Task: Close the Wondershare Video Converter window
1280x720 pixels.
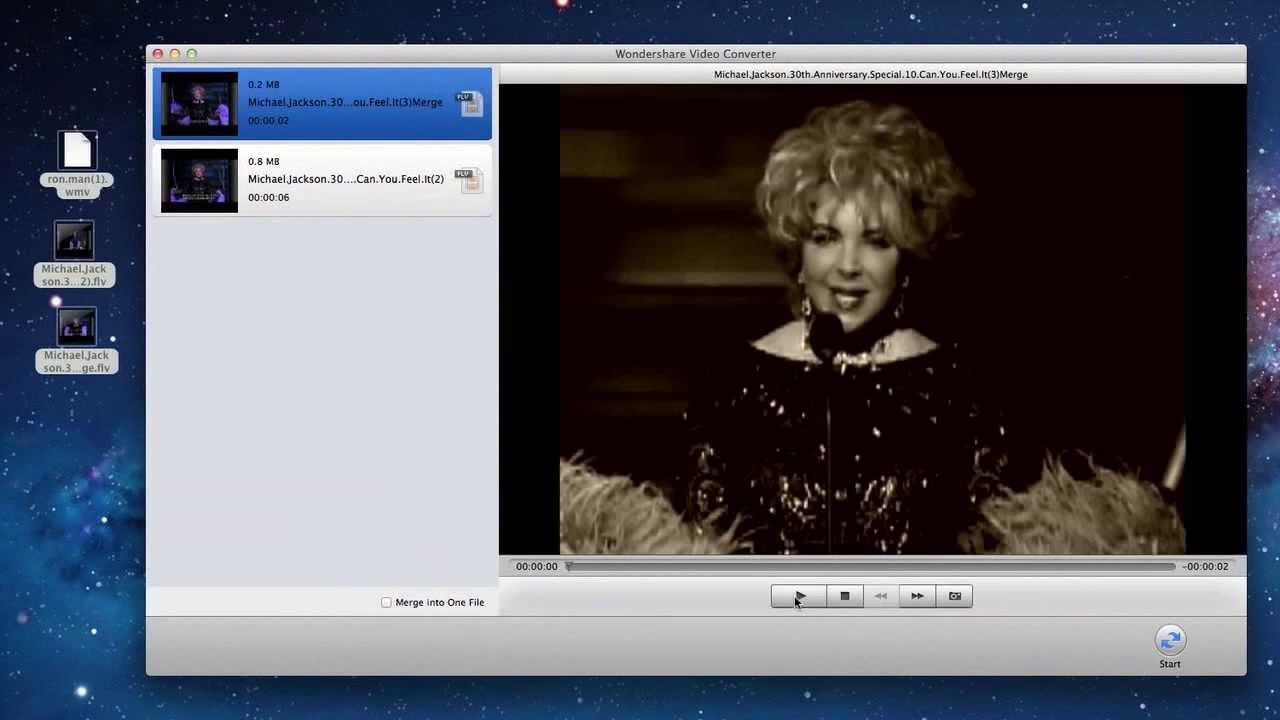Action: point(158,54)
